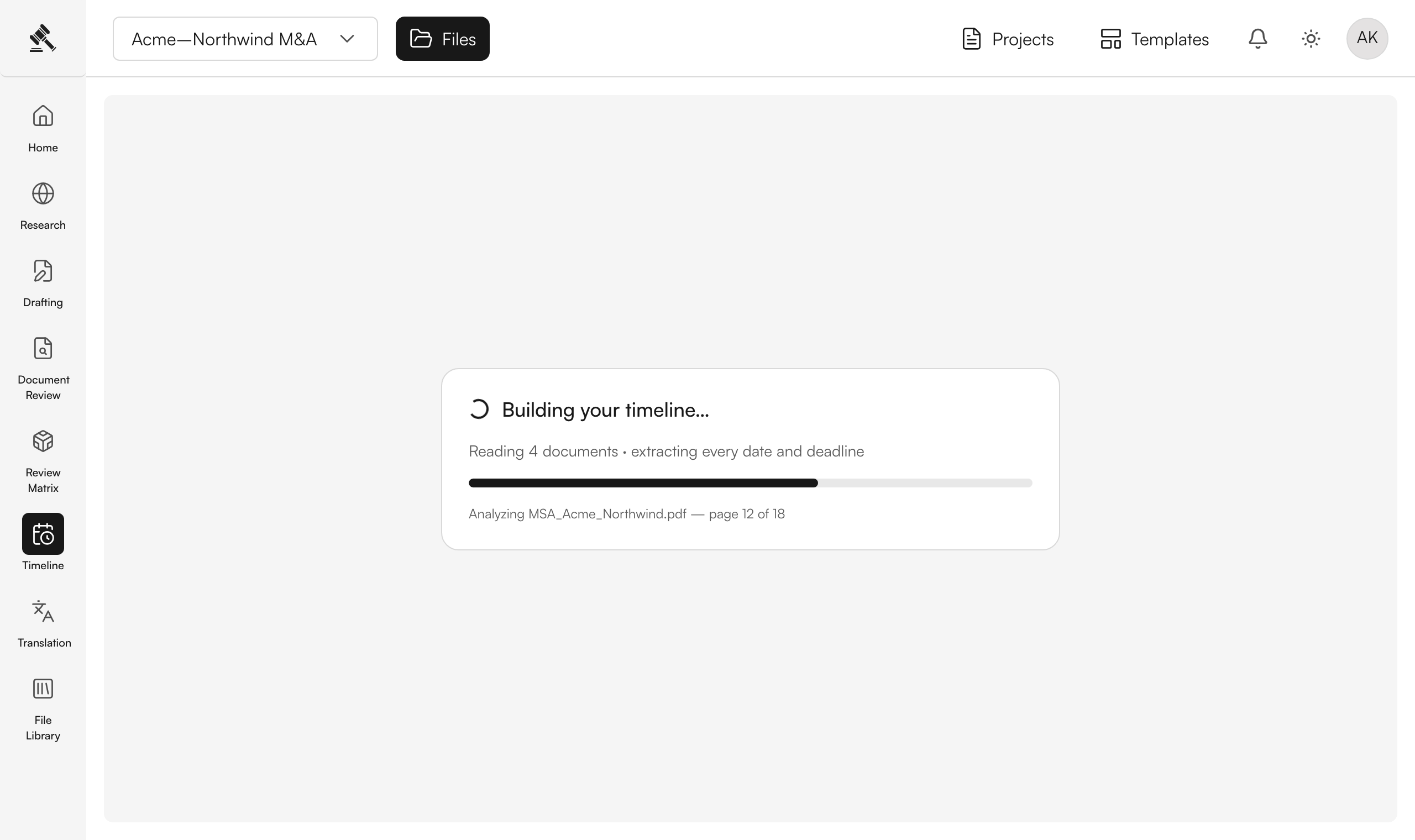The image size is (1415, 840).
Task: Go to Templates in the top menu
Action: tap(1155, 39)
